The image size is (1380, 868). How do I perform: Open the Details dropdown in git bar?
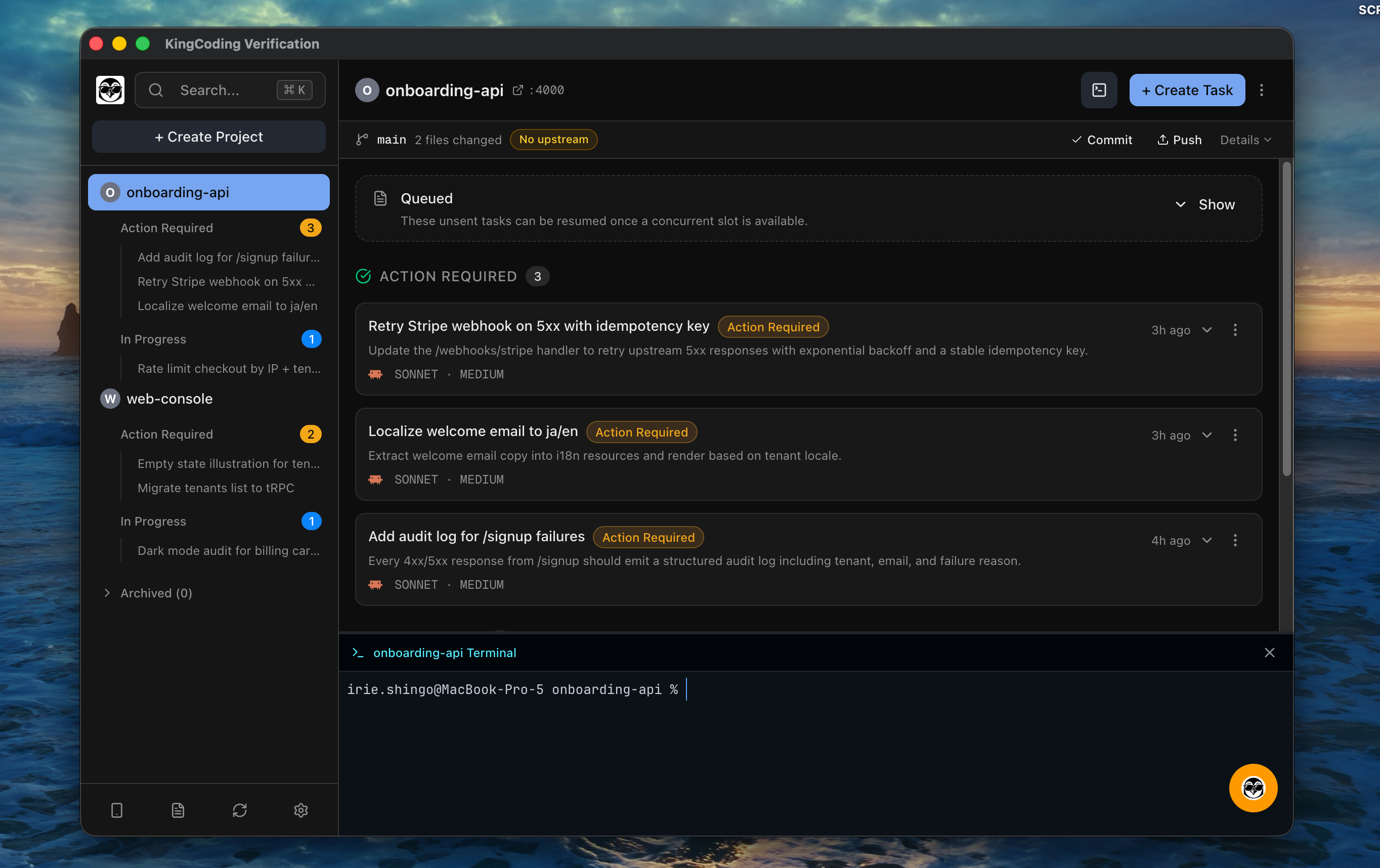click(x=1245, y=140)
